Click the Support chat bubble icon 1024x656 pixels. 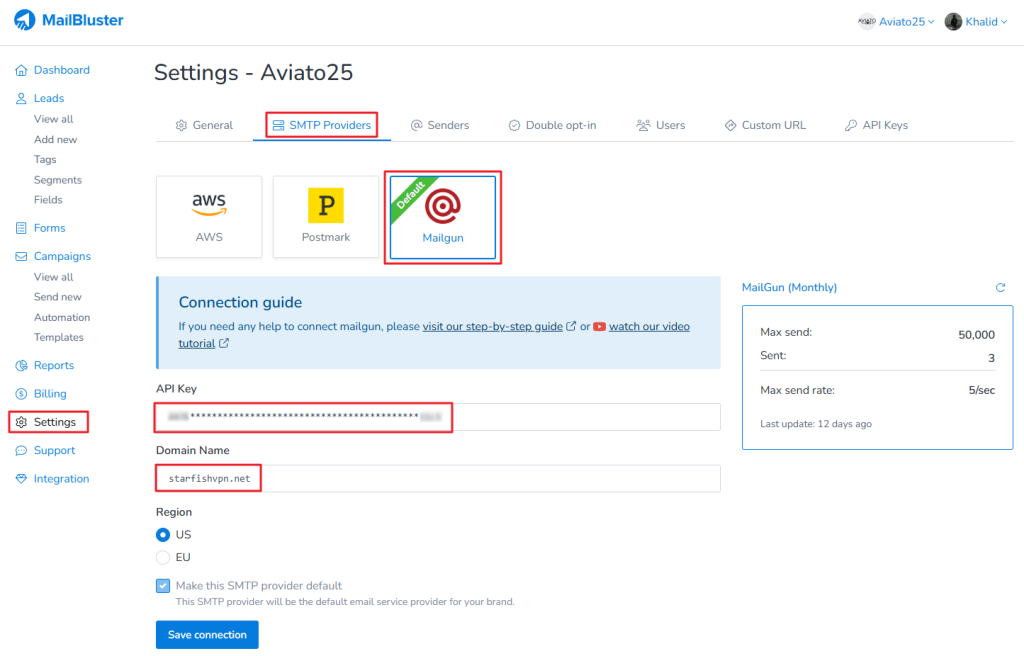(x=21, y=450)
